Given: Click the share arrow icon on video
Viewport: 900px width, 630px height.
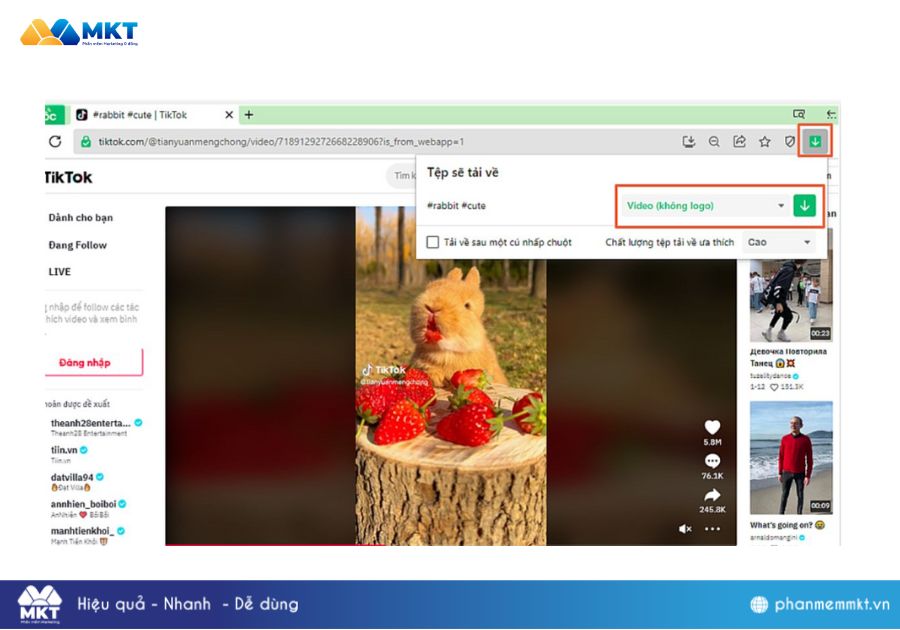Looking at the screenshot, I should pos(712,495).
